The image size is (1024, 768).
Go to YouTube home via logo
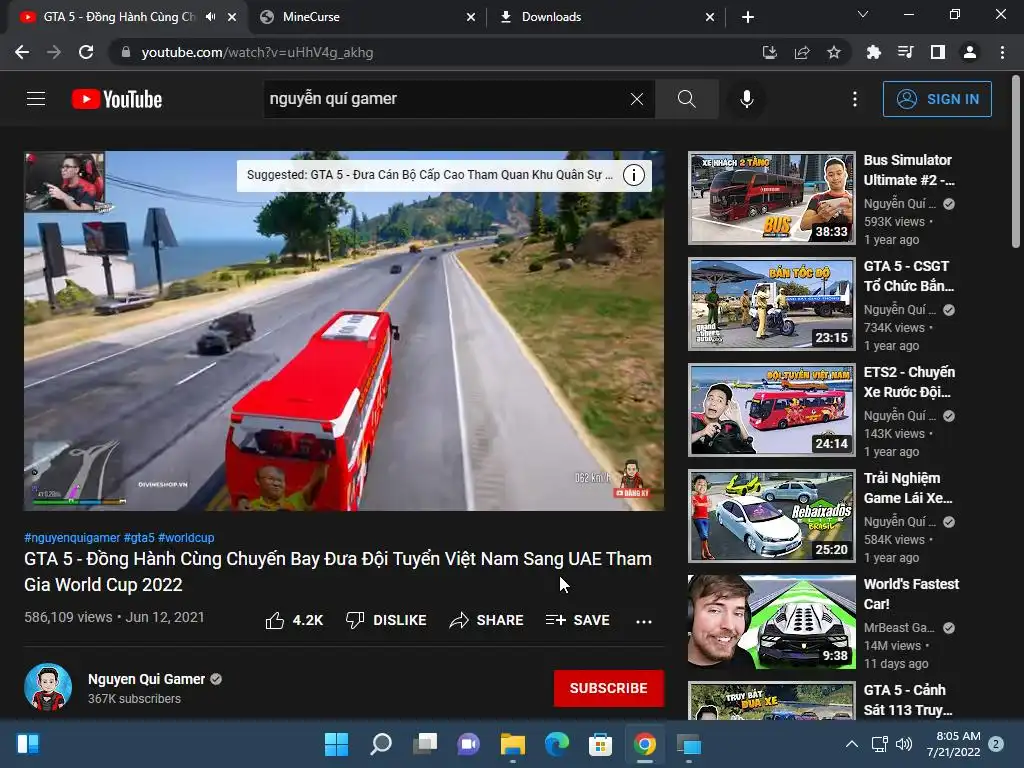(x=117, y=99)
